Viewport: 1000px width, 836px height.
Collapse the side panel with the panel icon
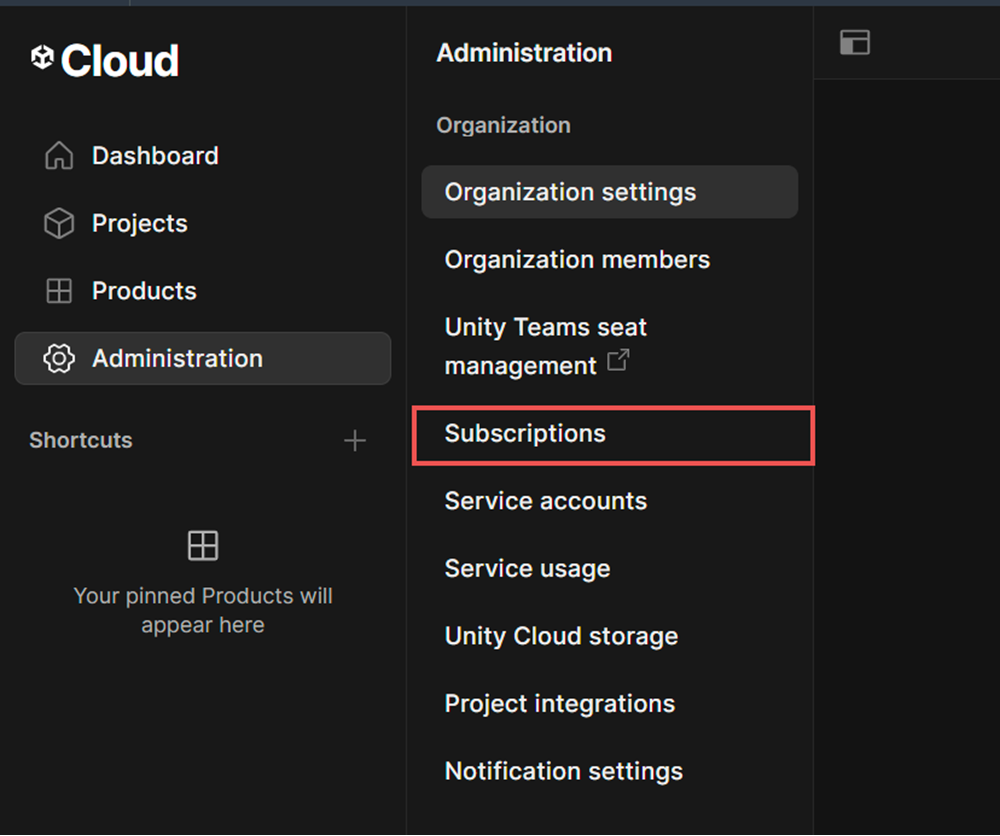pos(855,42)
